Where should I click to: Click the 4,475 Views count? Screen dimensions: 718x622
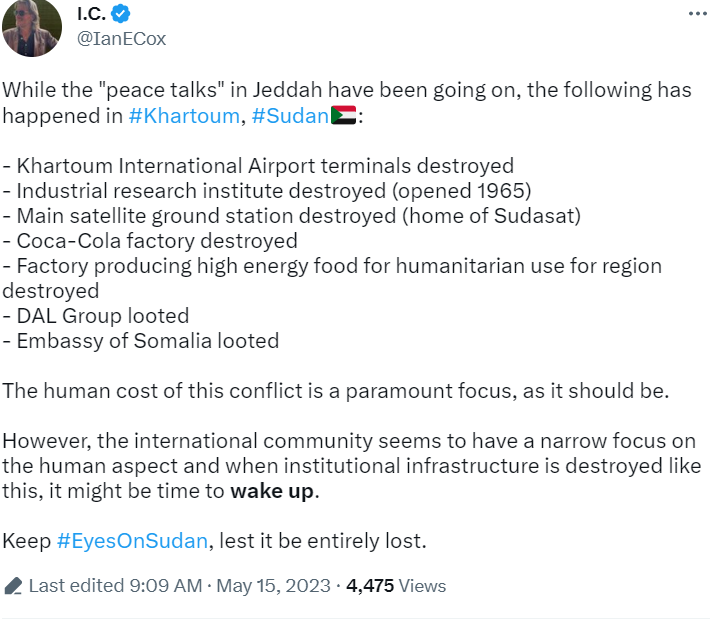tap(396, 586)
